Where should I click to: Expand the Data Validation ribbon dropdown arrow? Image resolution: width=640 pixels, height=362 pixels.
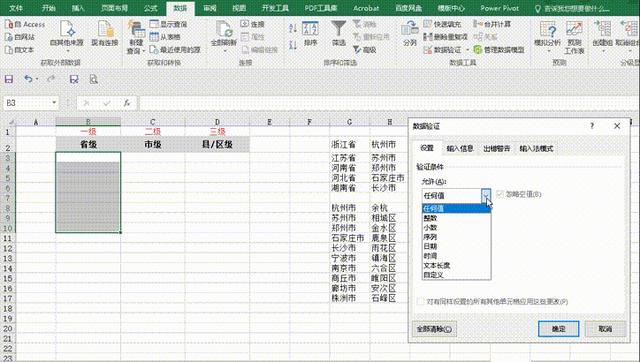[x=468, y=50]
